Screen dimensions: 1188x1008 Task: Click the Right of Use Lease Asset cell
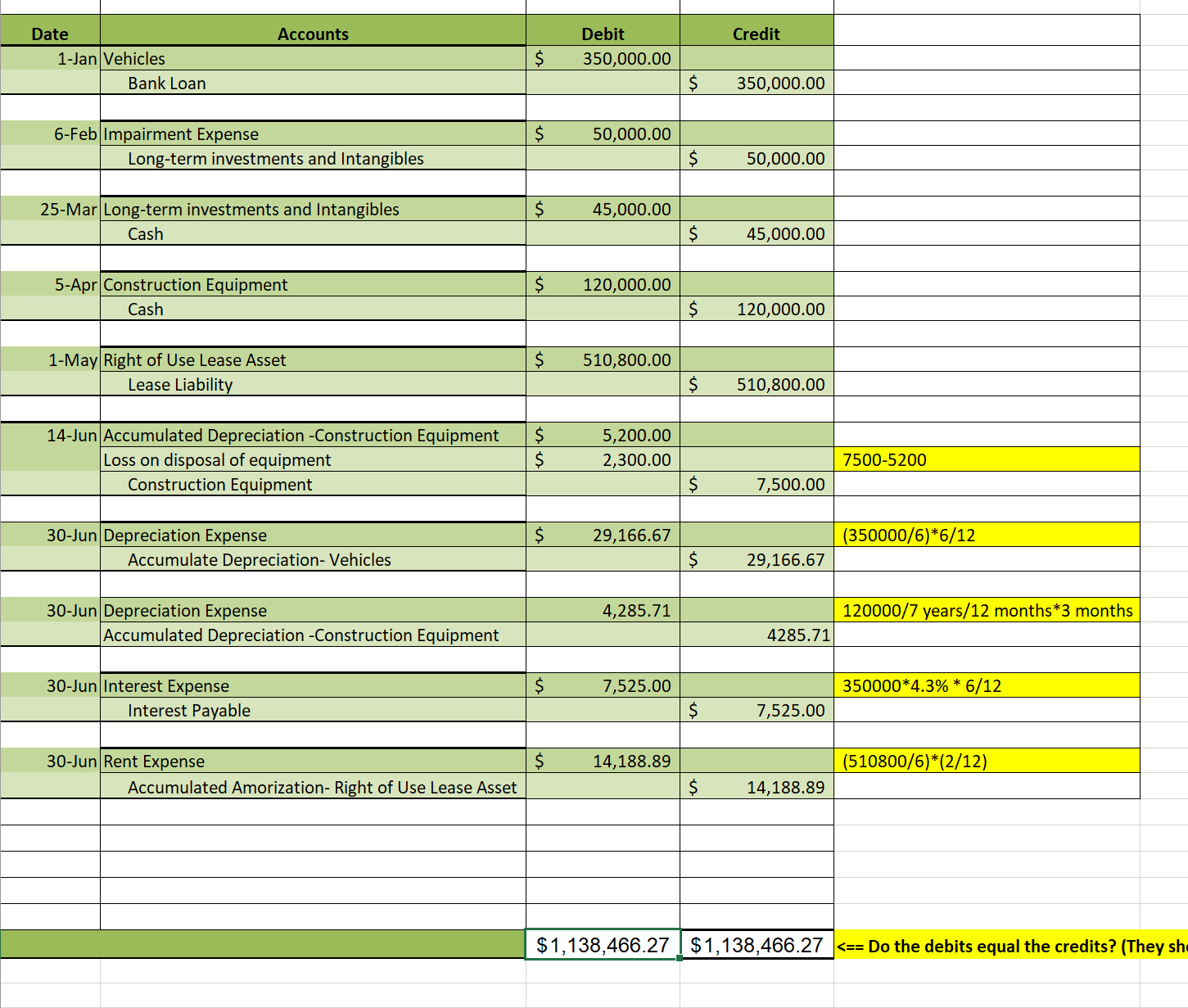pos(313,359)
